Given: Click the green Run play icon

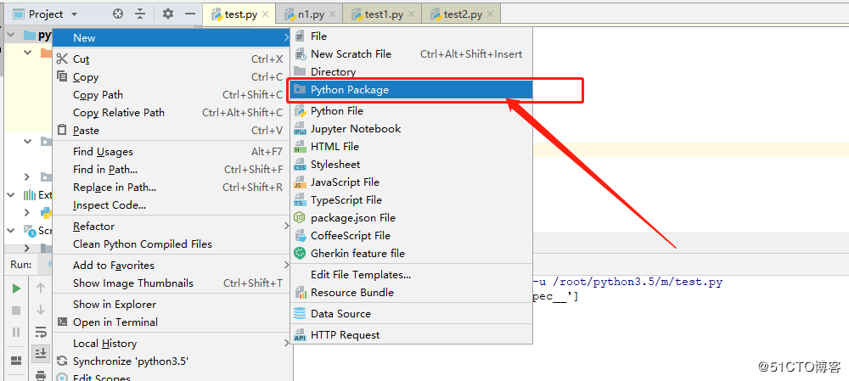Looking at the screenshot, I should pyautogui.click(x=16, y=288).
